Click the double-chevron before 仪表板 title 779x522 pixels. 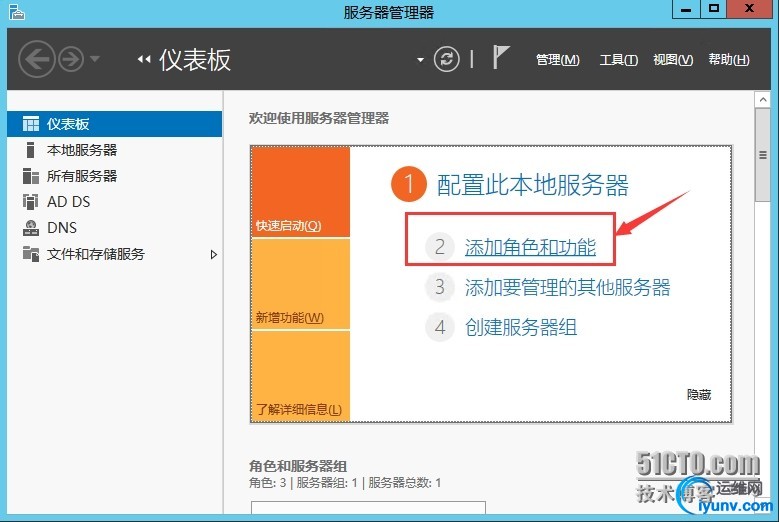[x=144, y=60]
